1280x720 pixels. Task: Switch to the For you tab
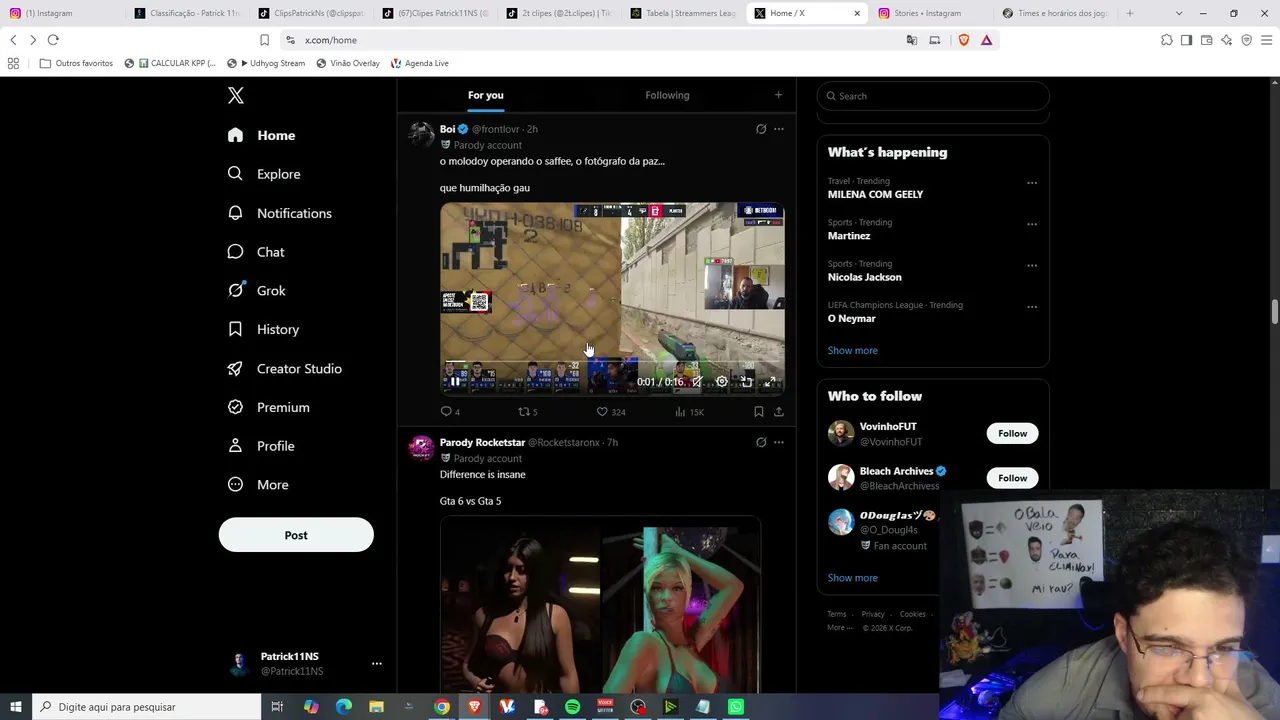[x=485, y=95]
